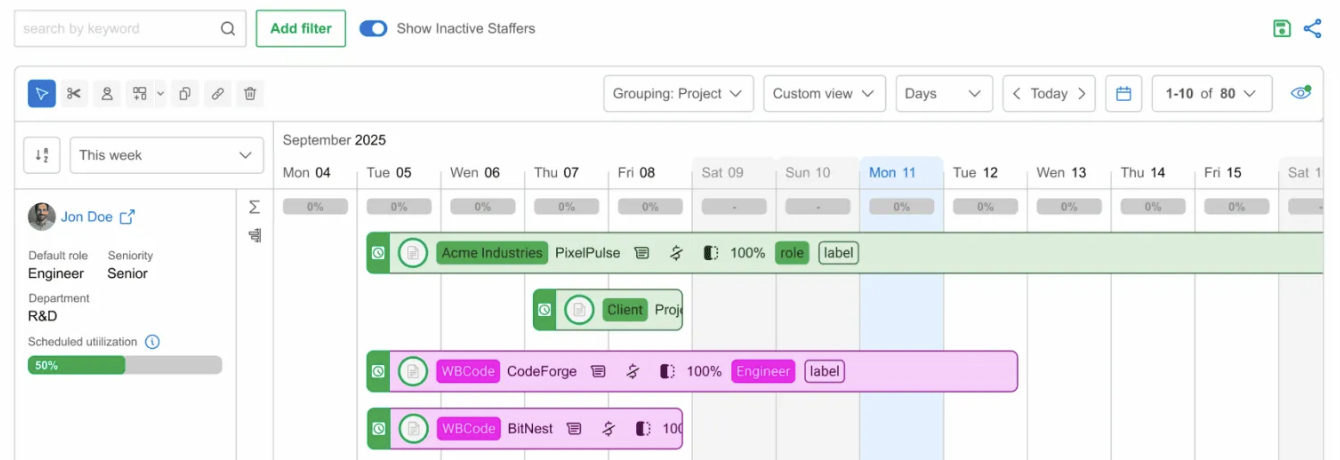Open the Grouping: Project dropdown
This screenshot has width=1340, height=460.
pos(679,94)
